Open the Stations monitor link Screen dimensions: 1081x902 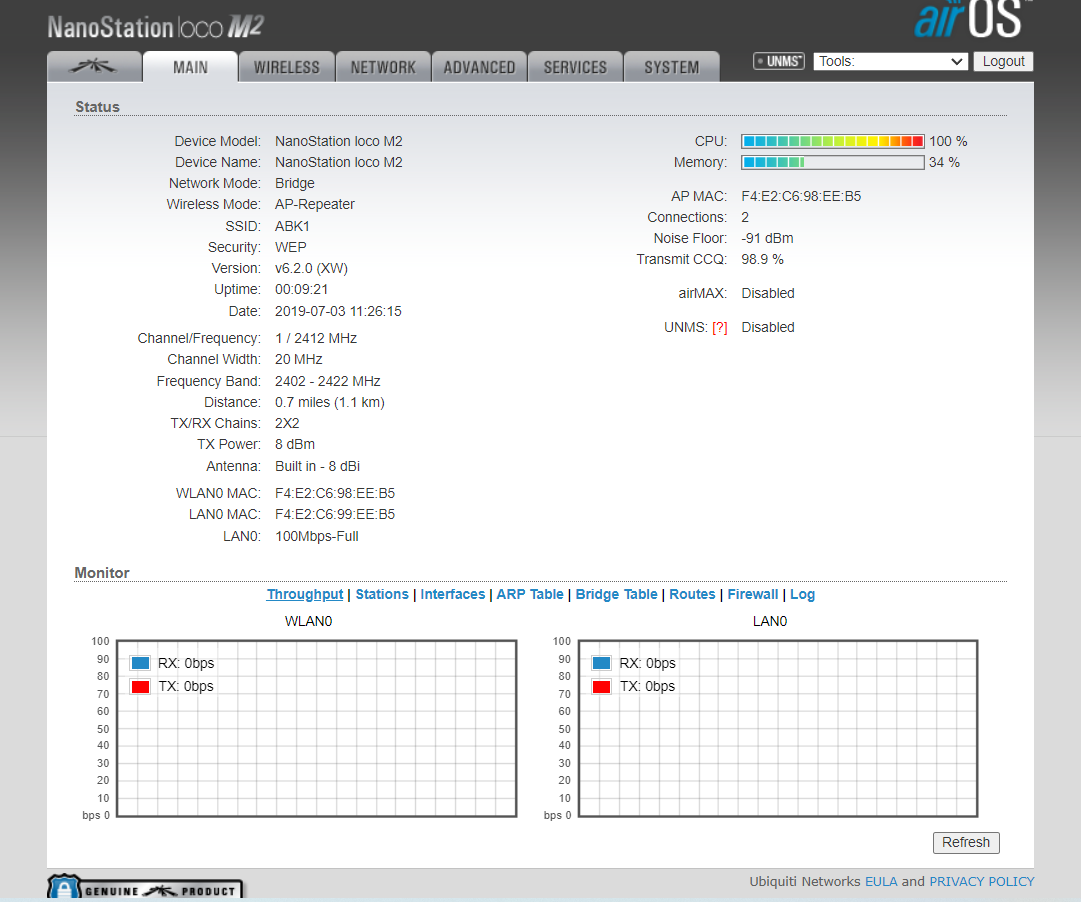click(x=382, y=594)
